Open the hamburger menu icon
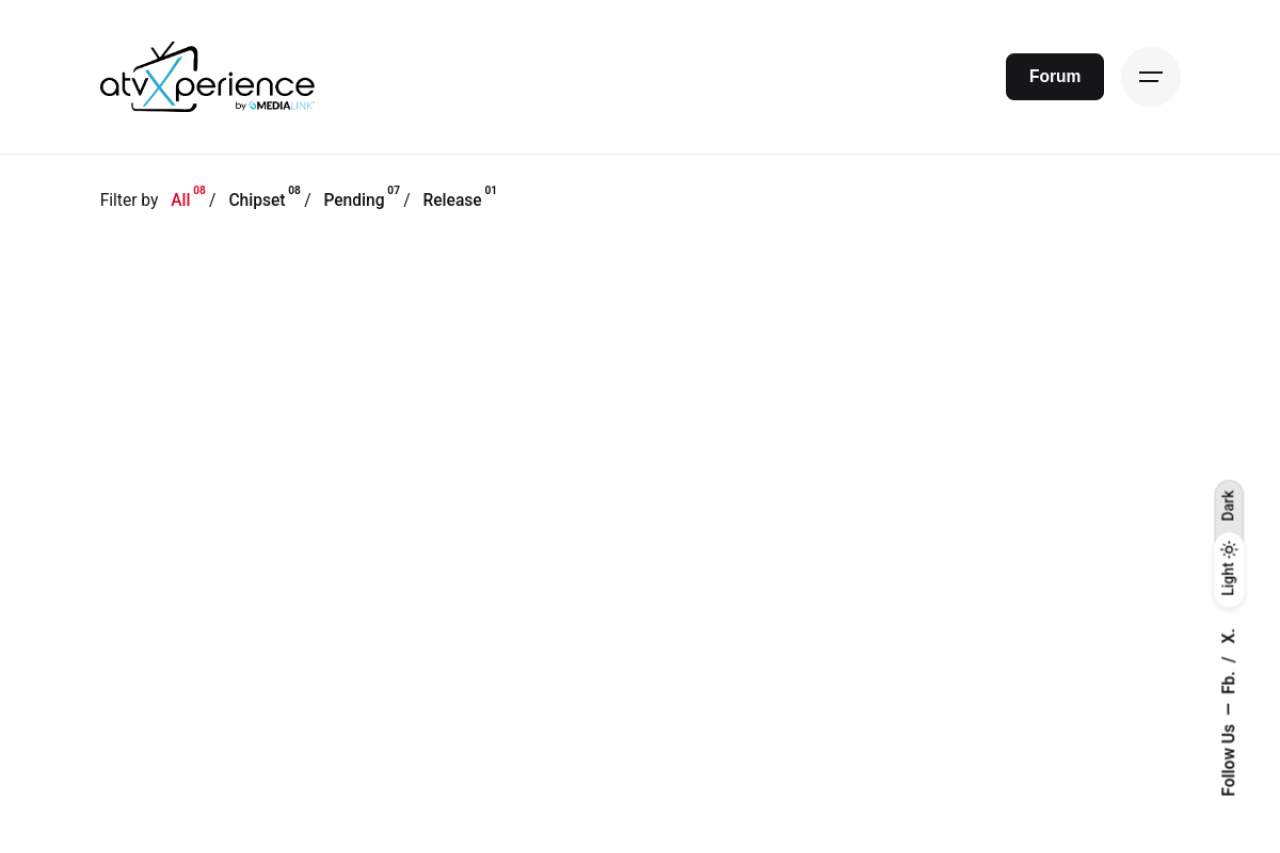 tap(1151, 77)
